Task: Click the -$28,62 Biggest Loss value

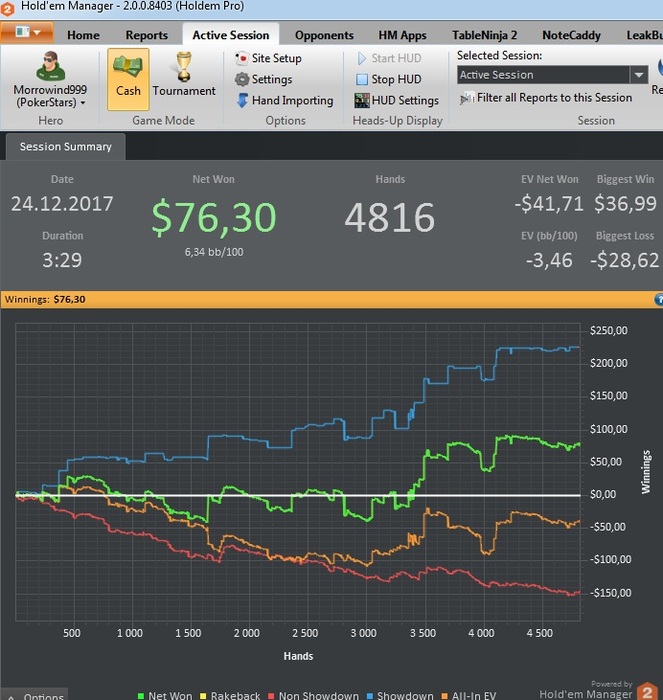Action: pyautogui.click(x=625, y=260)
